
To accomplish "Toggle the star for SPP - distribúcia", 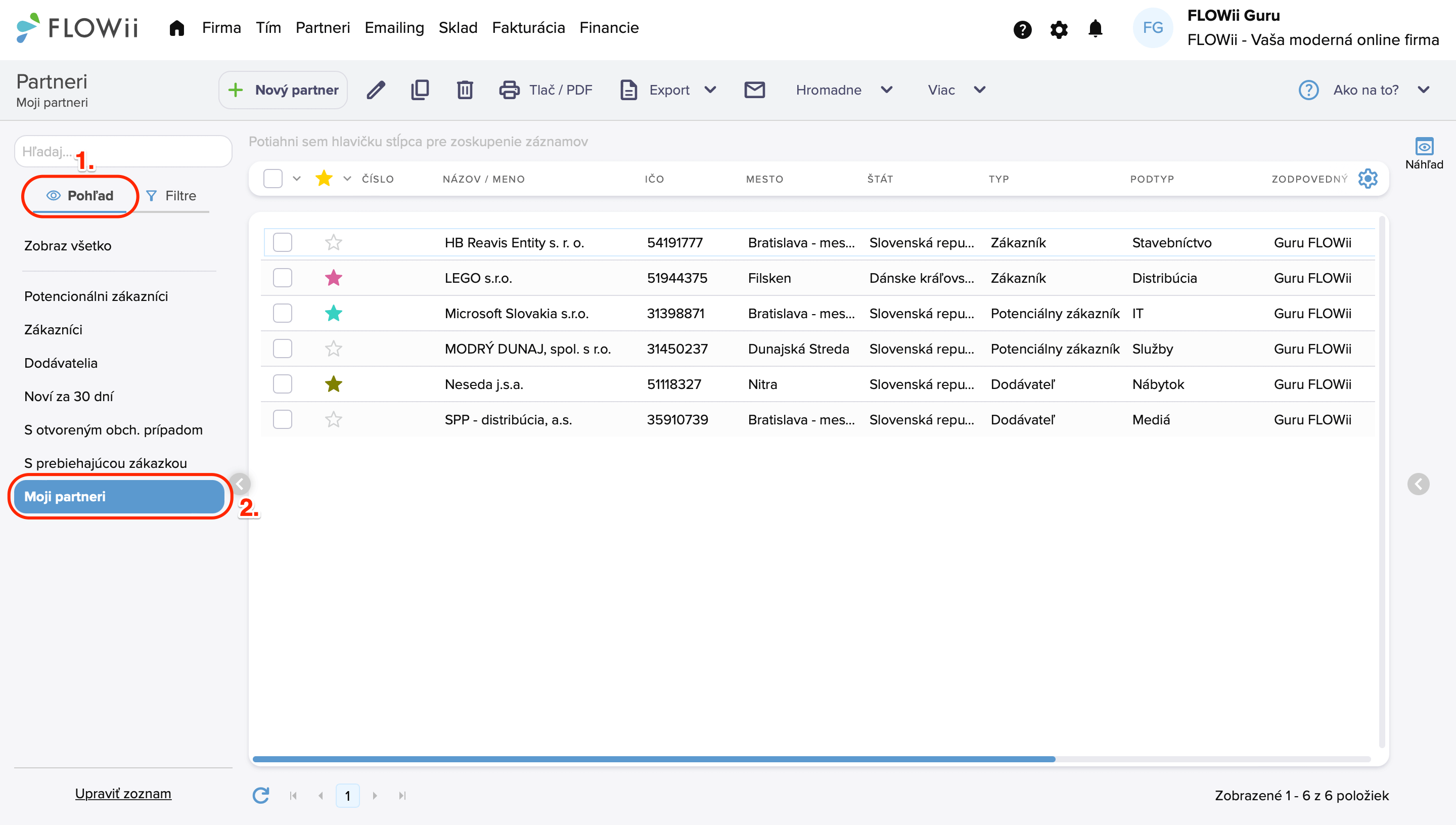I will [333, 419].
